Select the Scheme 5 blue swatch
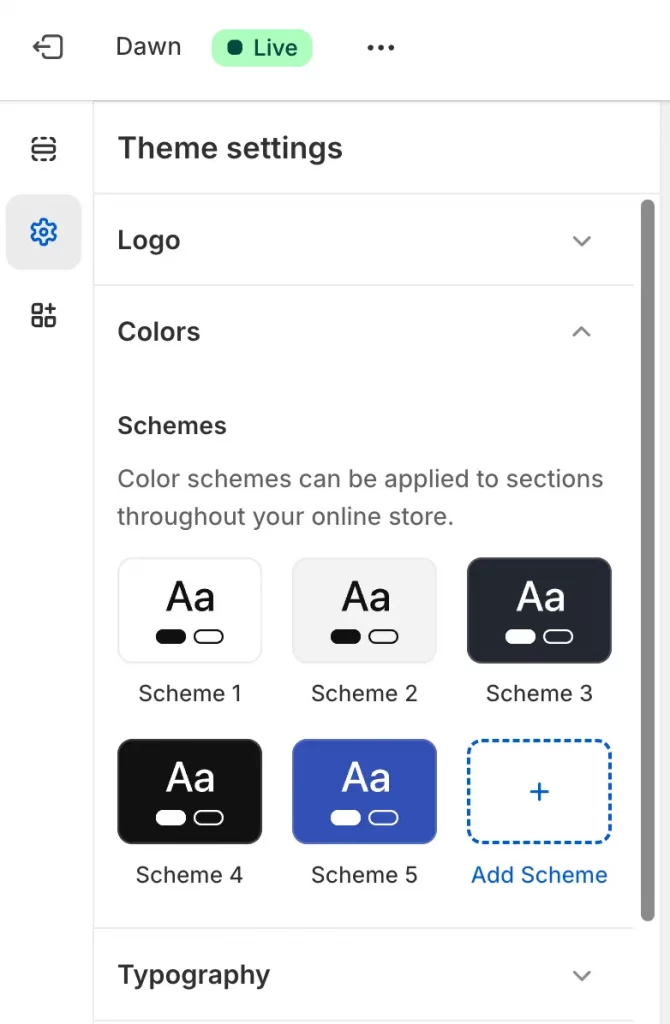Image resolution: width=670 pixels, height=1024 pixels. 364,792
